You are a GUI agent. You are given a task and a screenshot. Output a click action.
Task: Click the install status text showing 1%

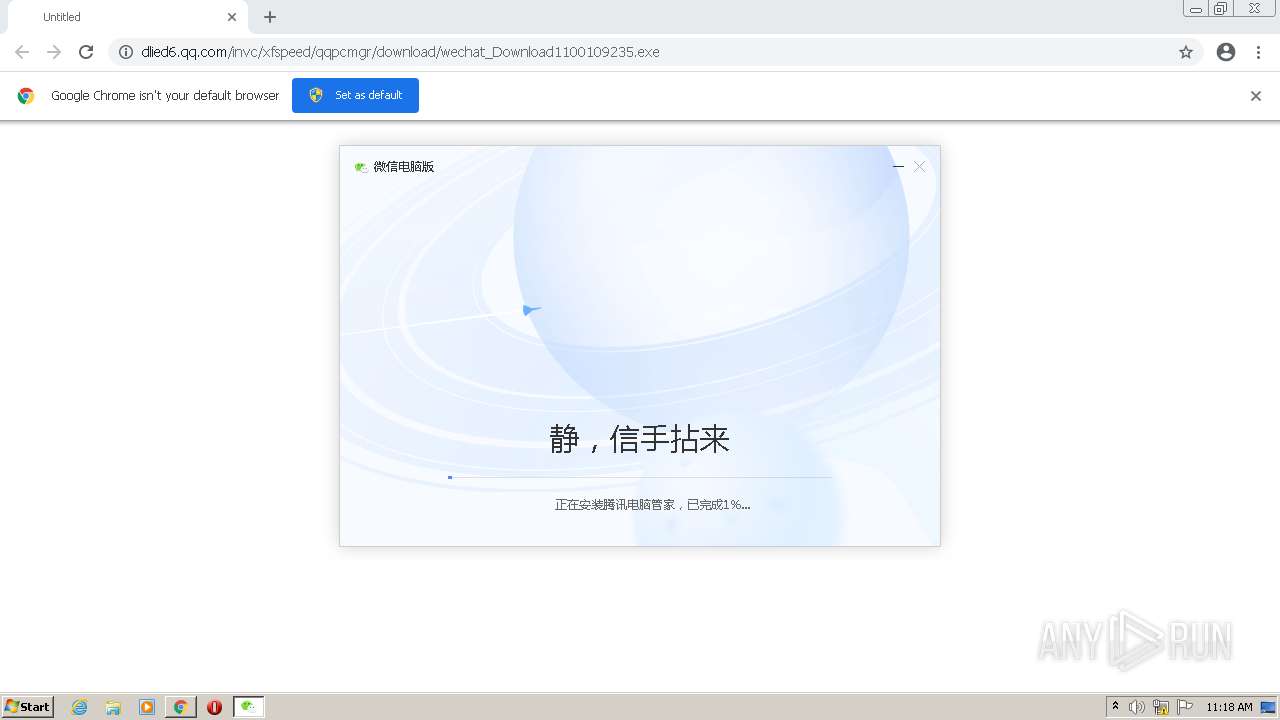[x=652, y=505]
